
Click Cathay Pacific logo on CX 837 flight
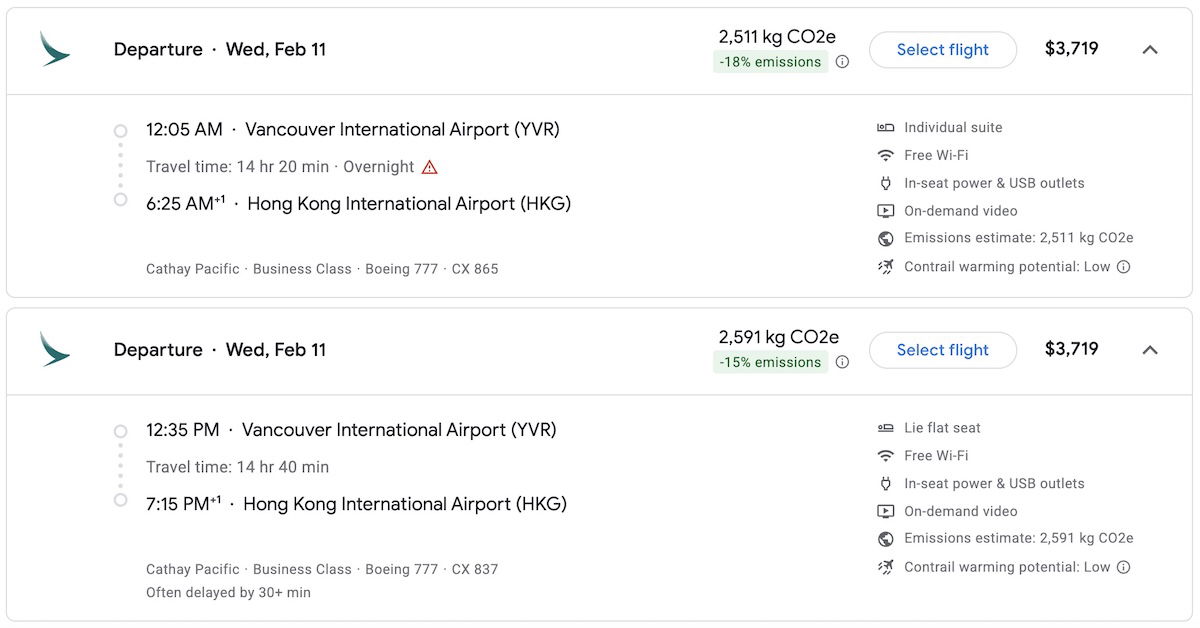click(x=54, y=349)
